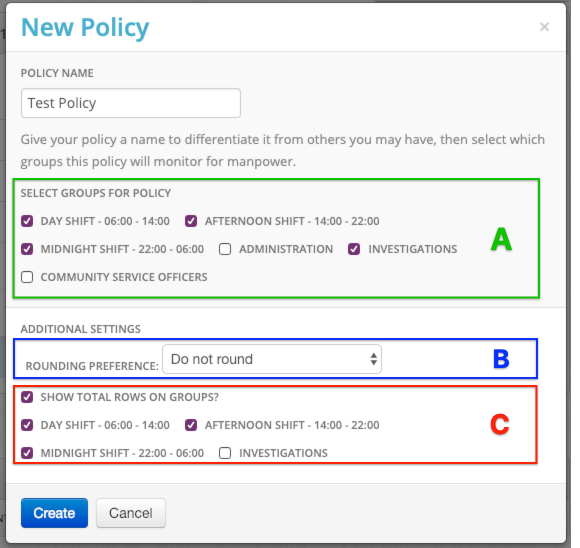580x548 pixels.
Task: Click the Create button
Action: (54, 513)
